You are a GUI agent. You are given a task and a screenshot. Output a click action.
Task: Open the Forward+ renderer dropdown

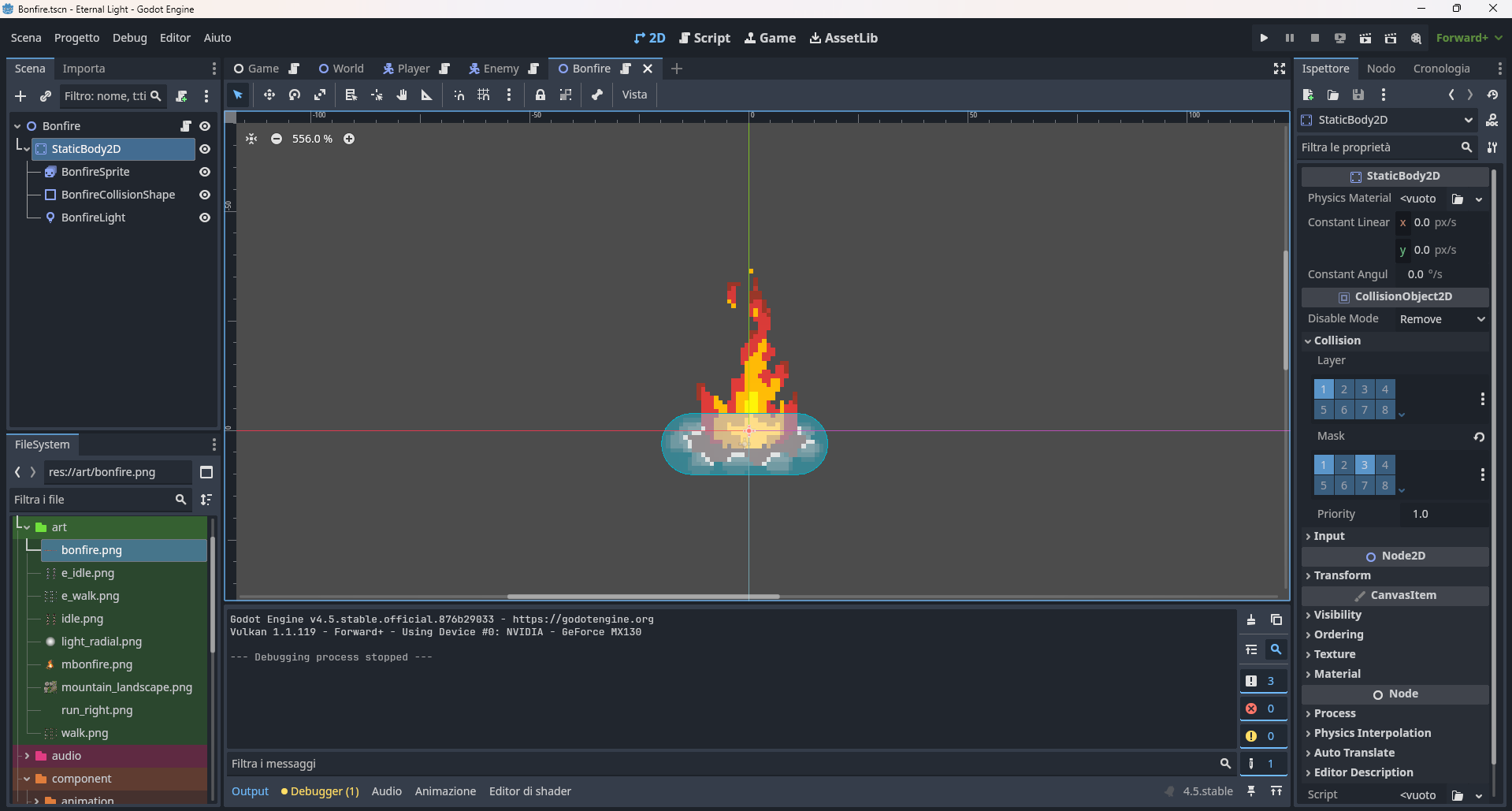[1469, 38]
